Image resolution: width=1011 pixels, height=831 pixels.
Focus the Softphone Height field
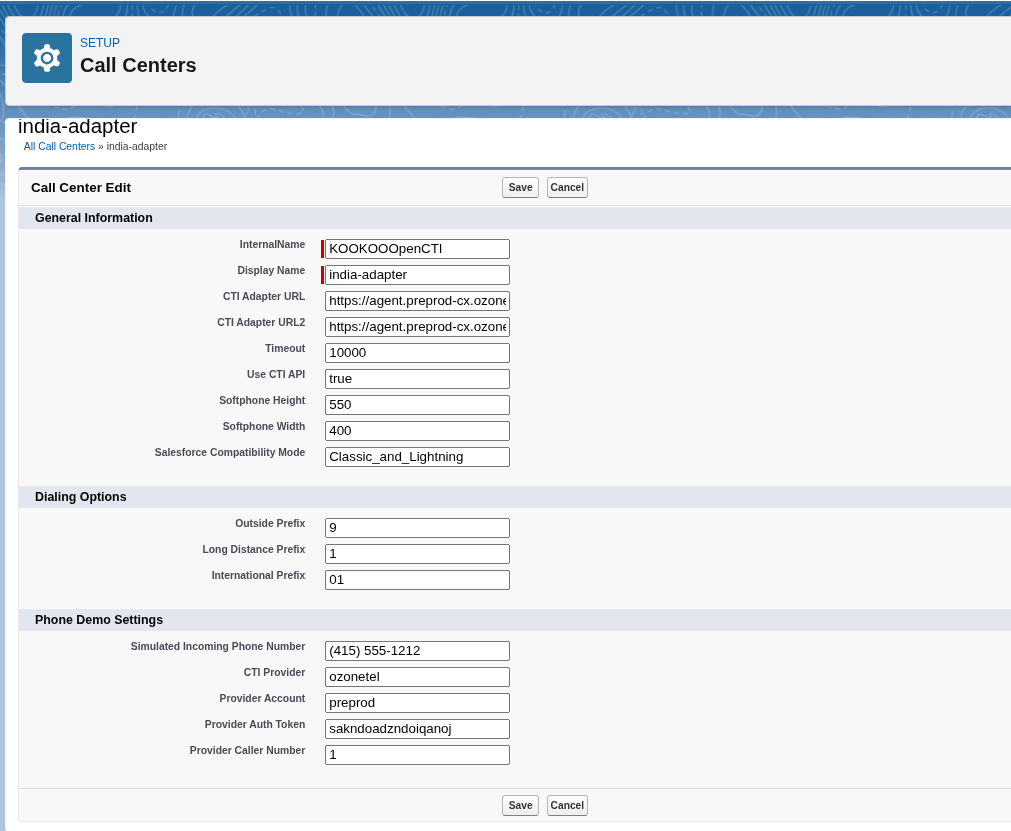[x=417, y=405]
